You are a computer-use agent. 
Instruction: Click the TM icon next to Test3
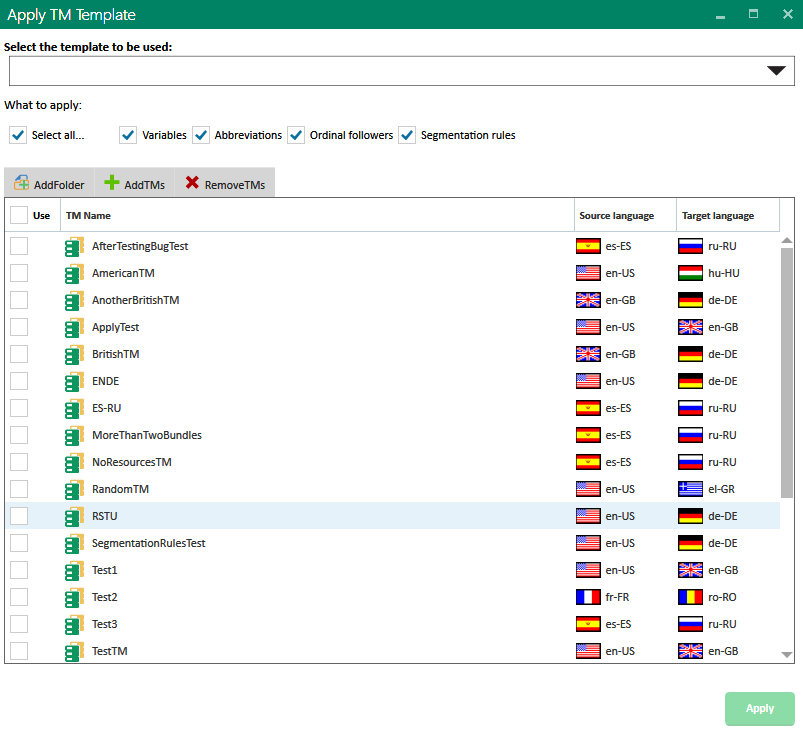click(74, 624)
